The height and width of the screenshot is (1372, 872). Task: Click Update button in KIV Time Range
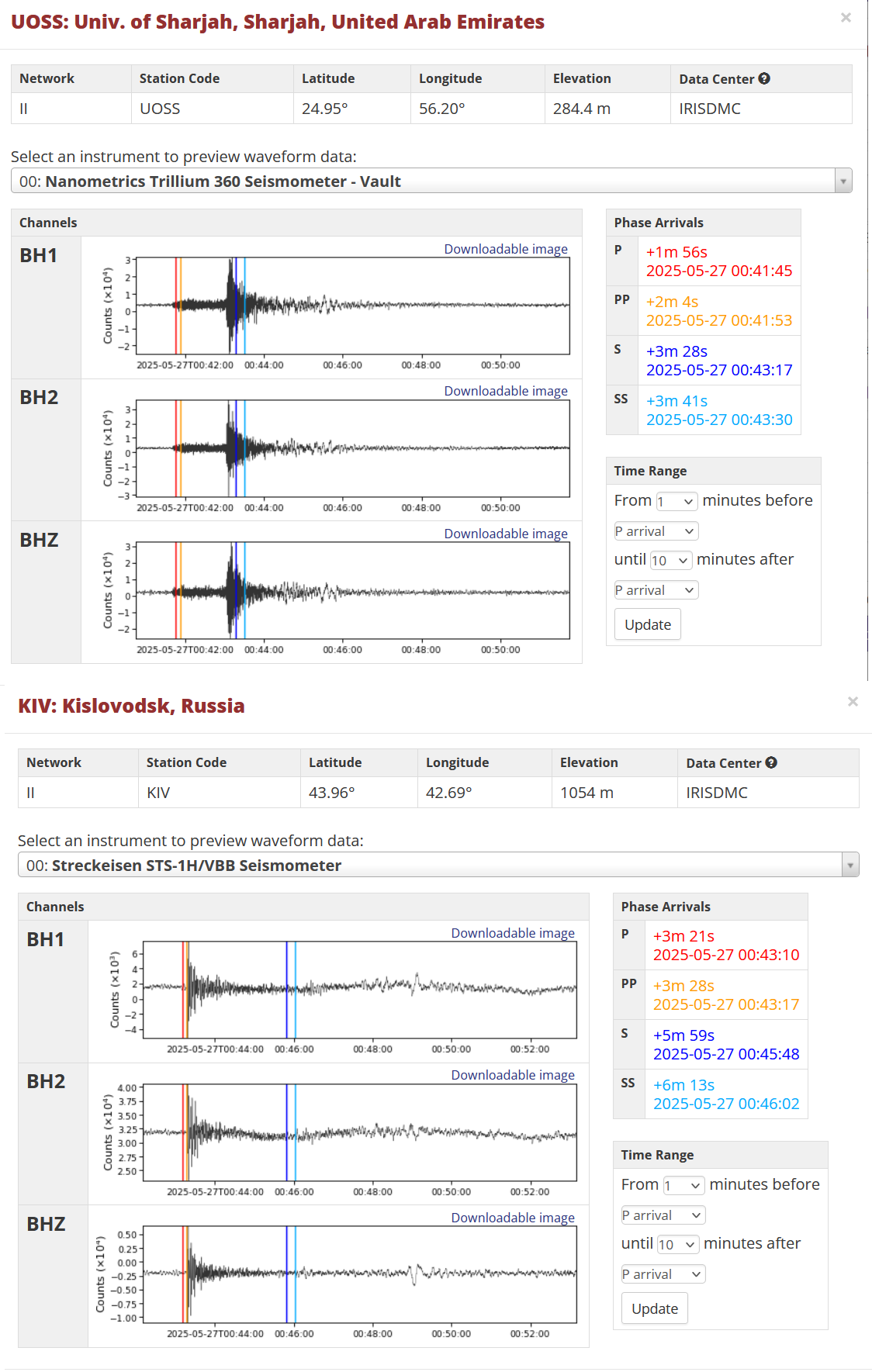click(x=655, y=1308)
